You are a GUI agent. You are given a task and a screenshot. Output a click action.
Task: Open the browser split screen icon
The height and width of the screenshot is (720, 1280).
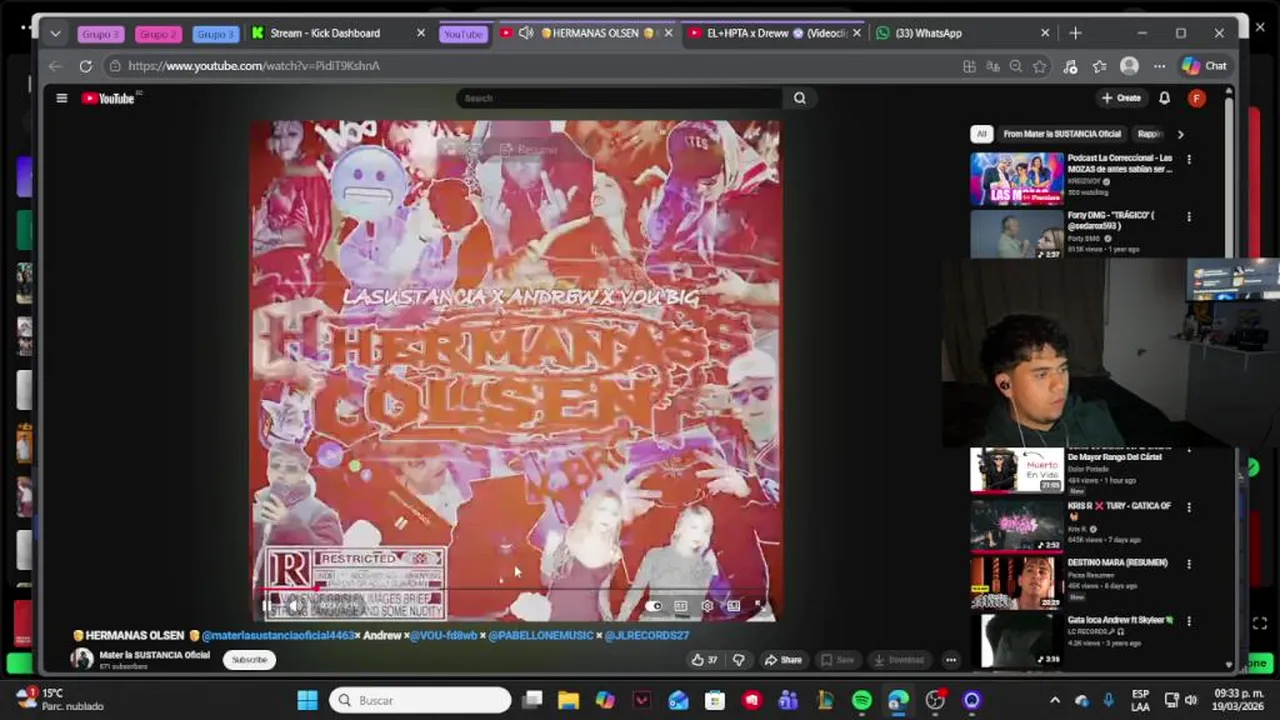[969, 66]
